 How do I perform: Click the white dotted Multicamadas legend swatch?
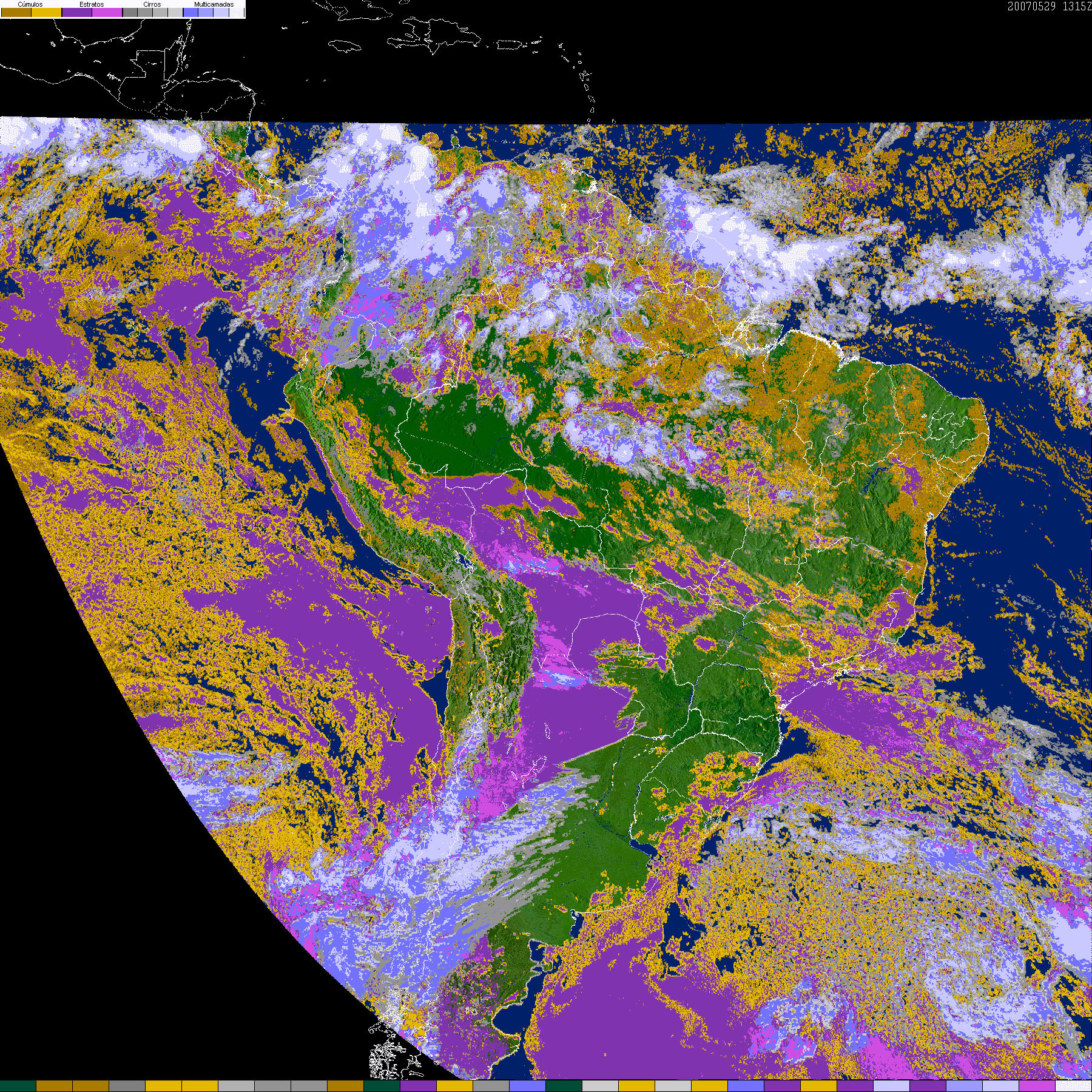tap(236, 13)
